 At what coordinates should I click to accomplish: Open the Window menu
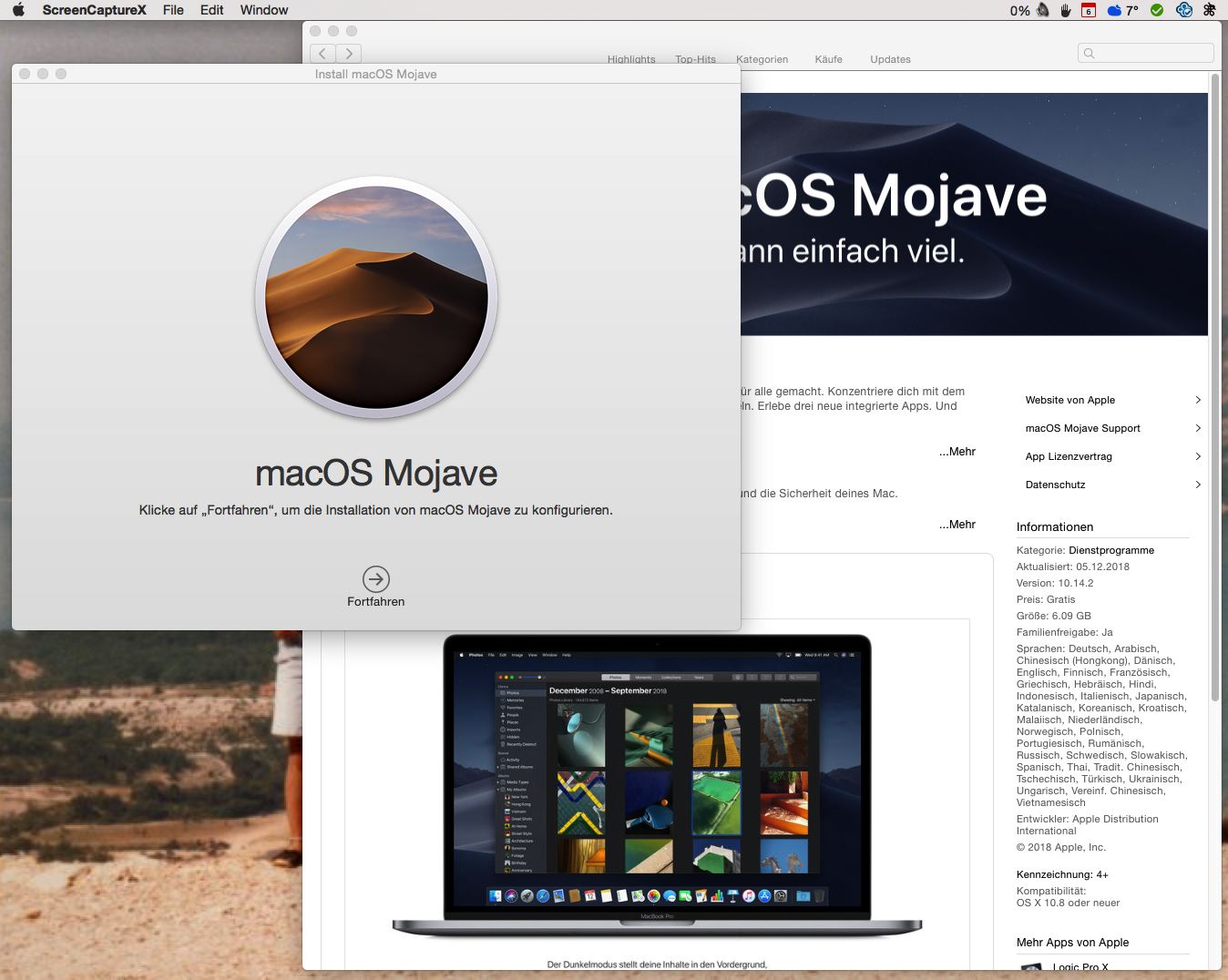click(264, 10)
